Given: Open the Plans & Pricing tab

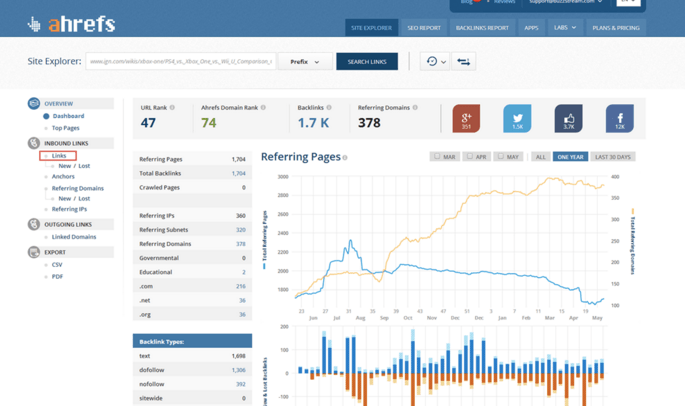Looking at the screenshot, I should point(616,28).
